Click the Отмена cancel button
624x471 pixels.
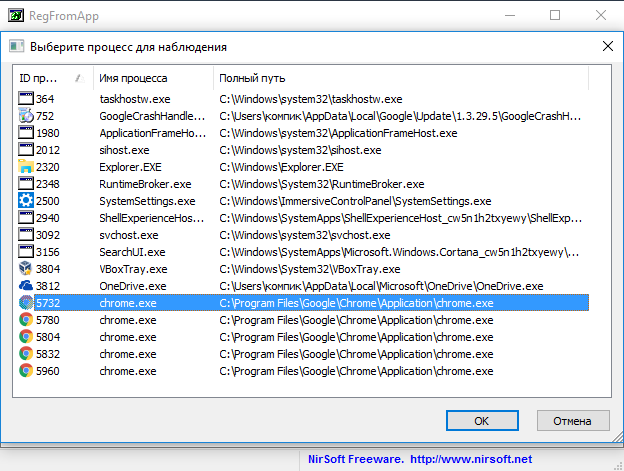pyautogui.click(x=573, y=421)
